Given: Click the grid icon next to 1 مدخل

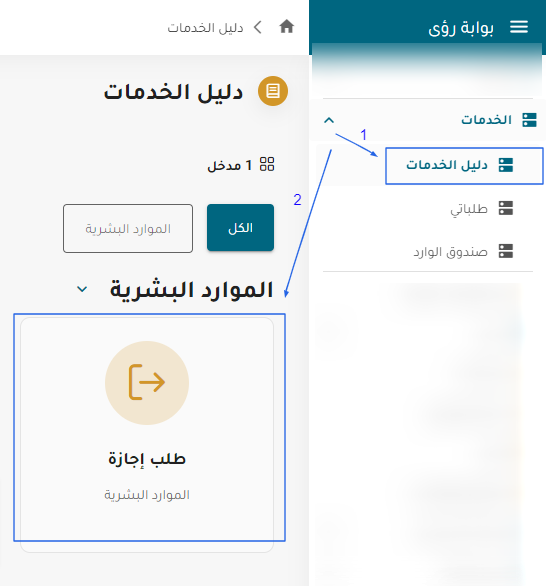Looking at the screenshot, I should tap(267, 164).
